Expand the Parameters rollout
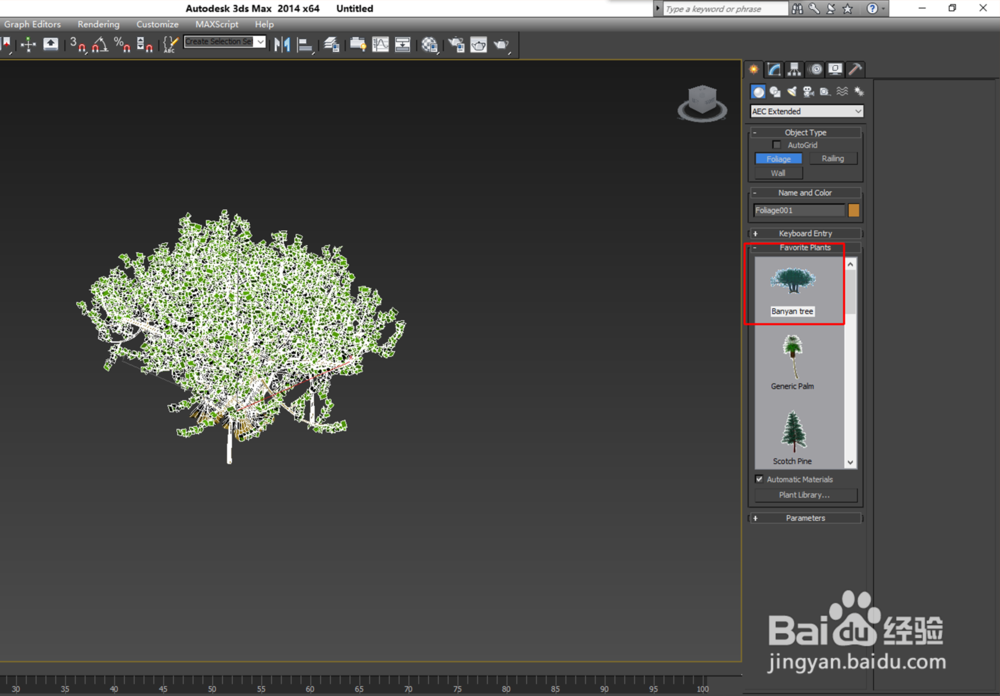Screen dimensions: 1000x696 pos(805,518)
